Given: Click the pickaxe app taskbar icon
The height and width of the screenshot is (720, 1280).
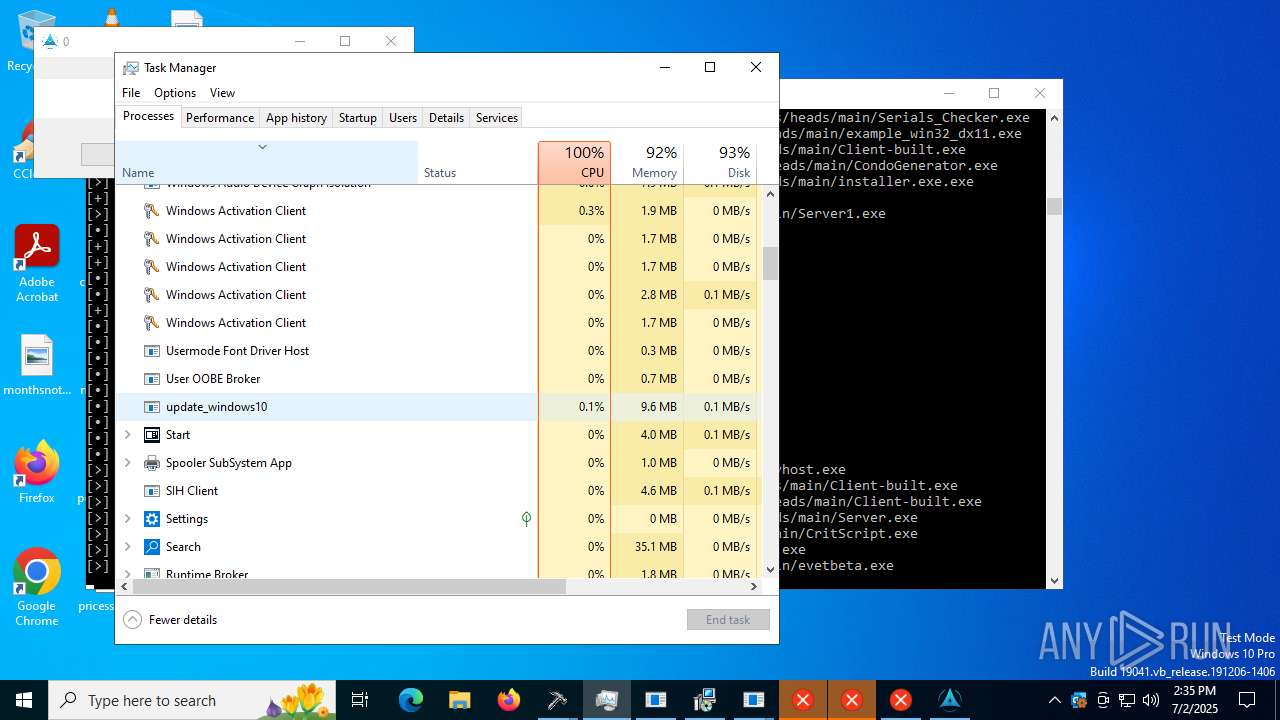Looking at the screenshot, I should pyautogui.click(x=558, y=700).
